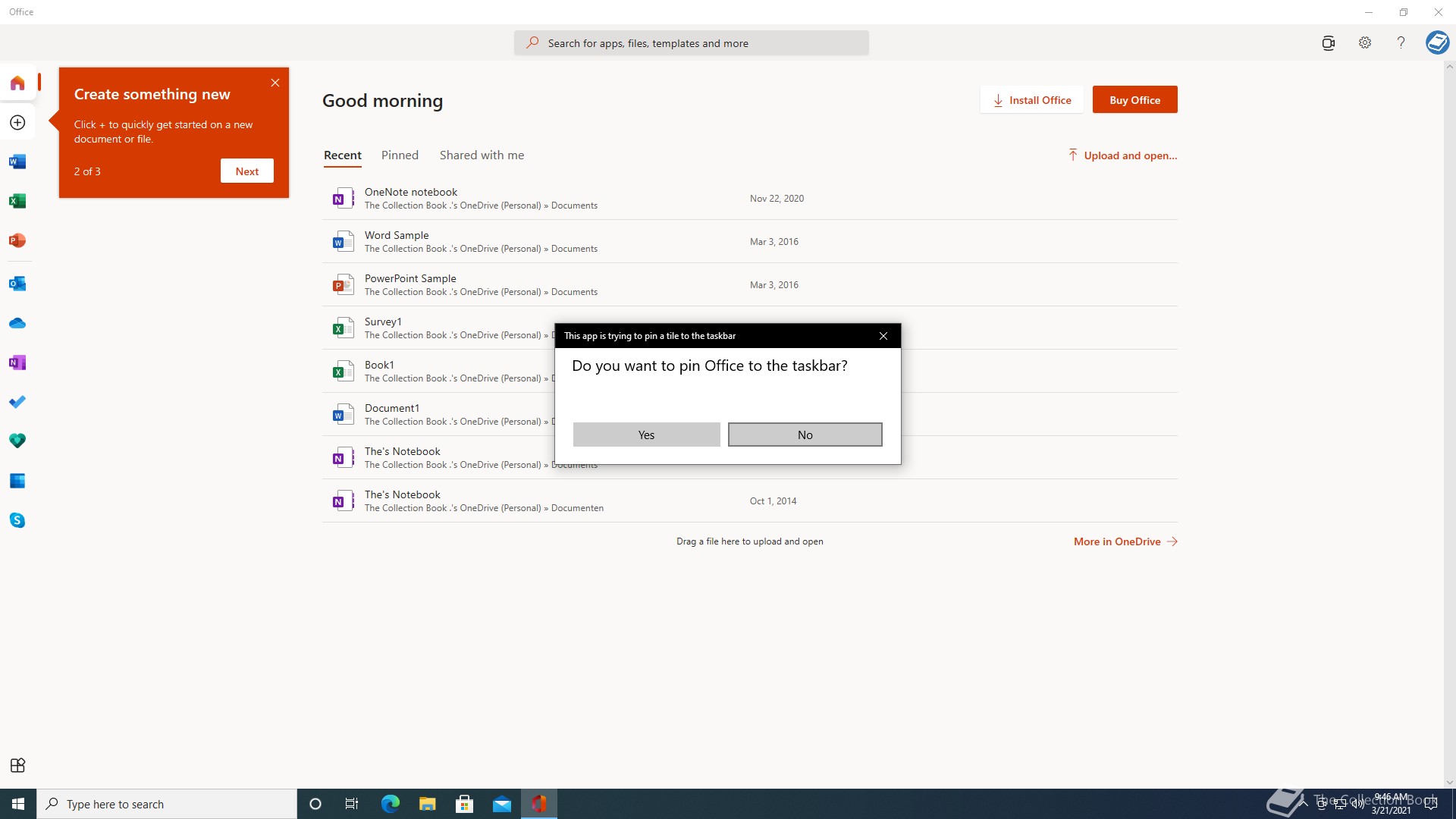Click the Meet Now camera icon
The width and height of the screenshot is (1456, 819).
(x=1328, y=43)
